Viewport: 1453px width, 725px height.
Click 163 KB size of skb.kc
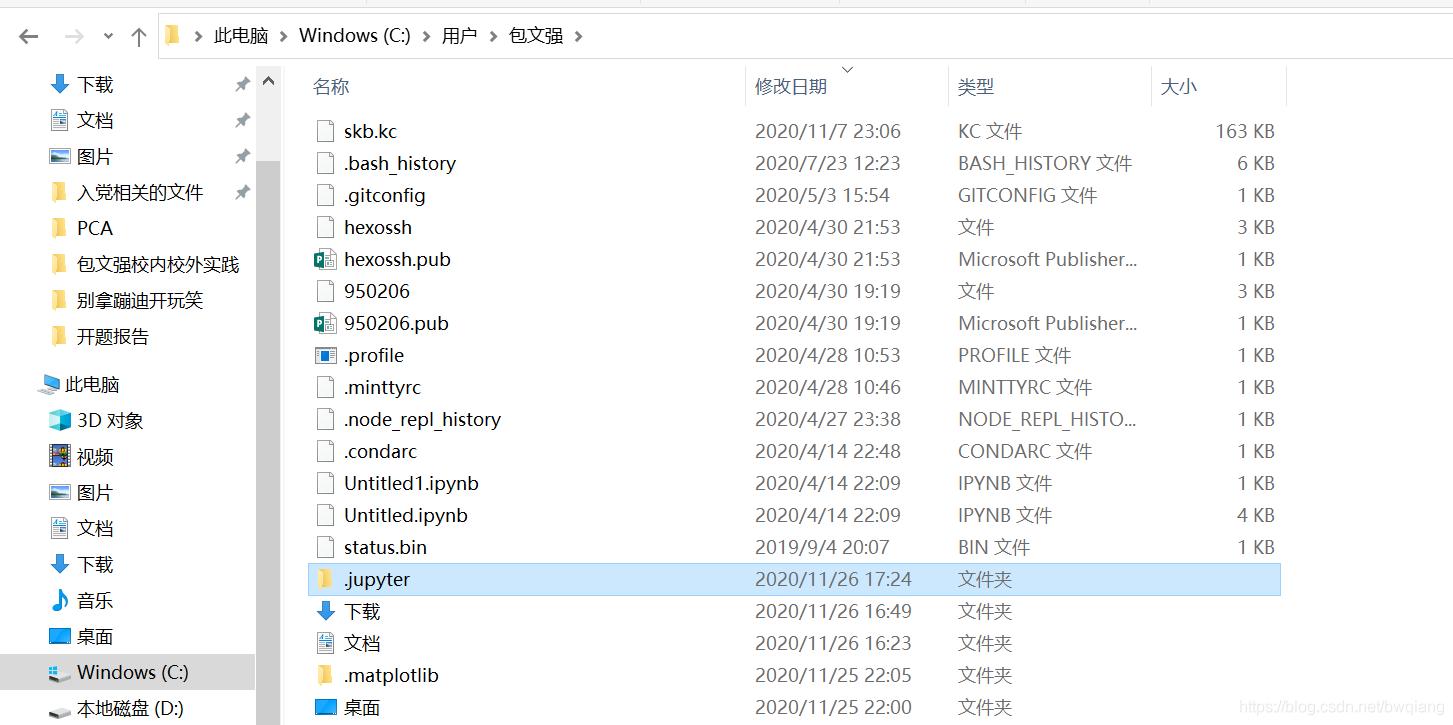point(1244,131)
